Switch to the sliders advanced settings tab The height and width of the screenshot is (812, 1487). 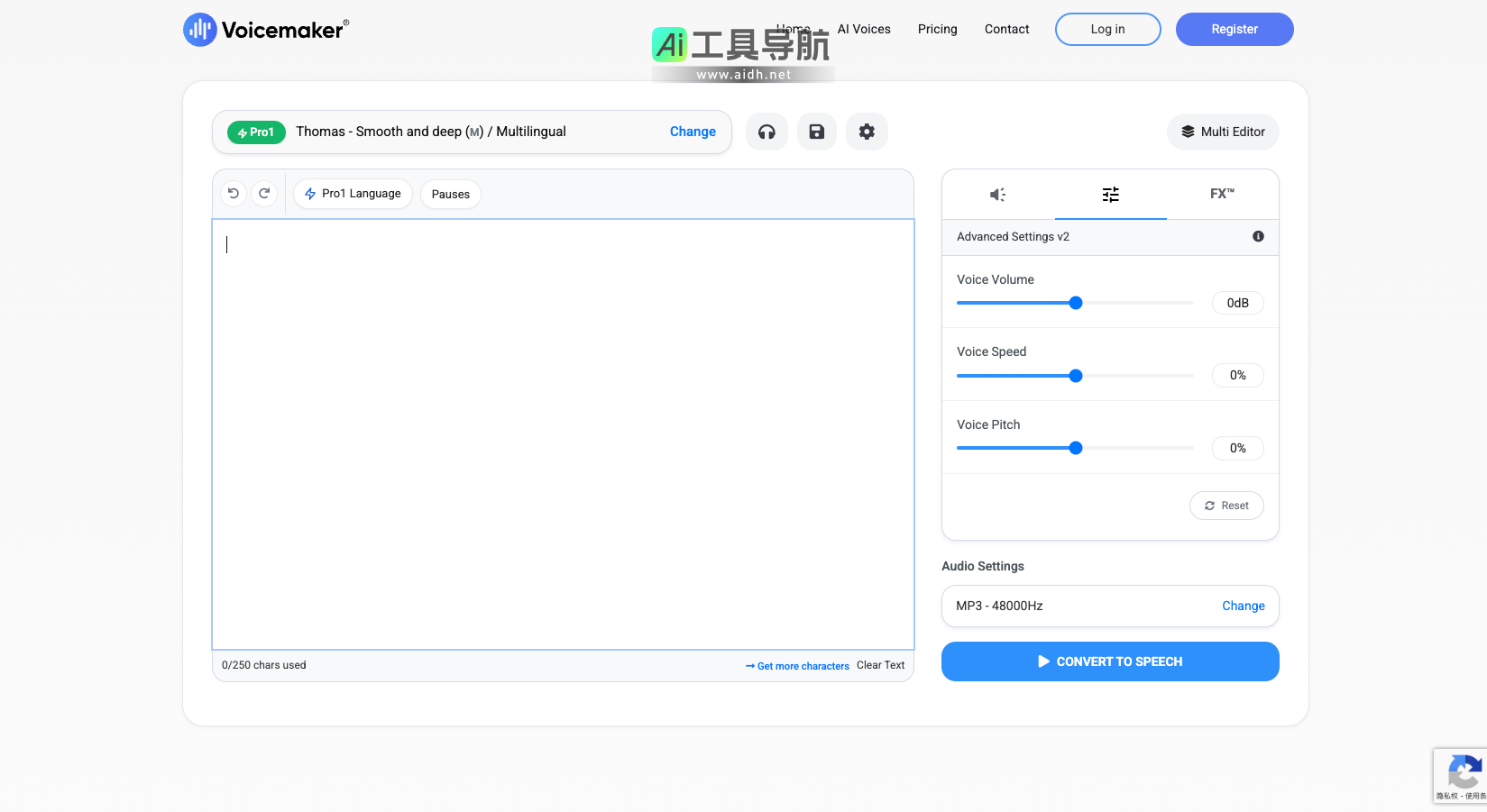point(1110,195)
